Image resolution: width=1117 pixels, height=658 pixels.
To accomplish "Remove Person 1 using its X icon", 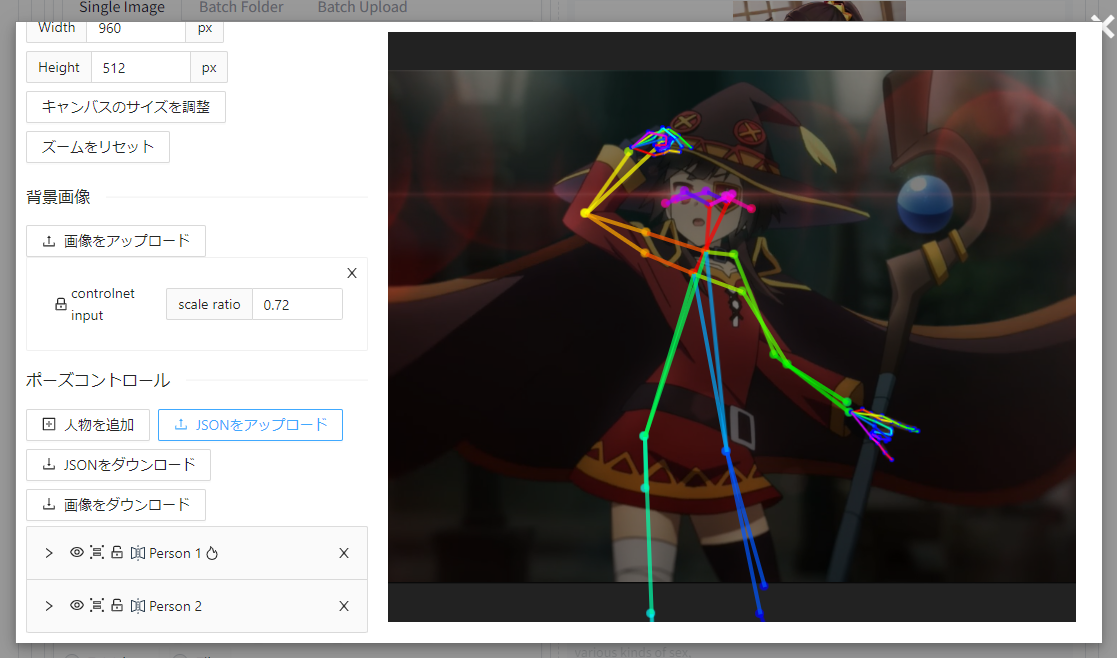I will [344, 553].
